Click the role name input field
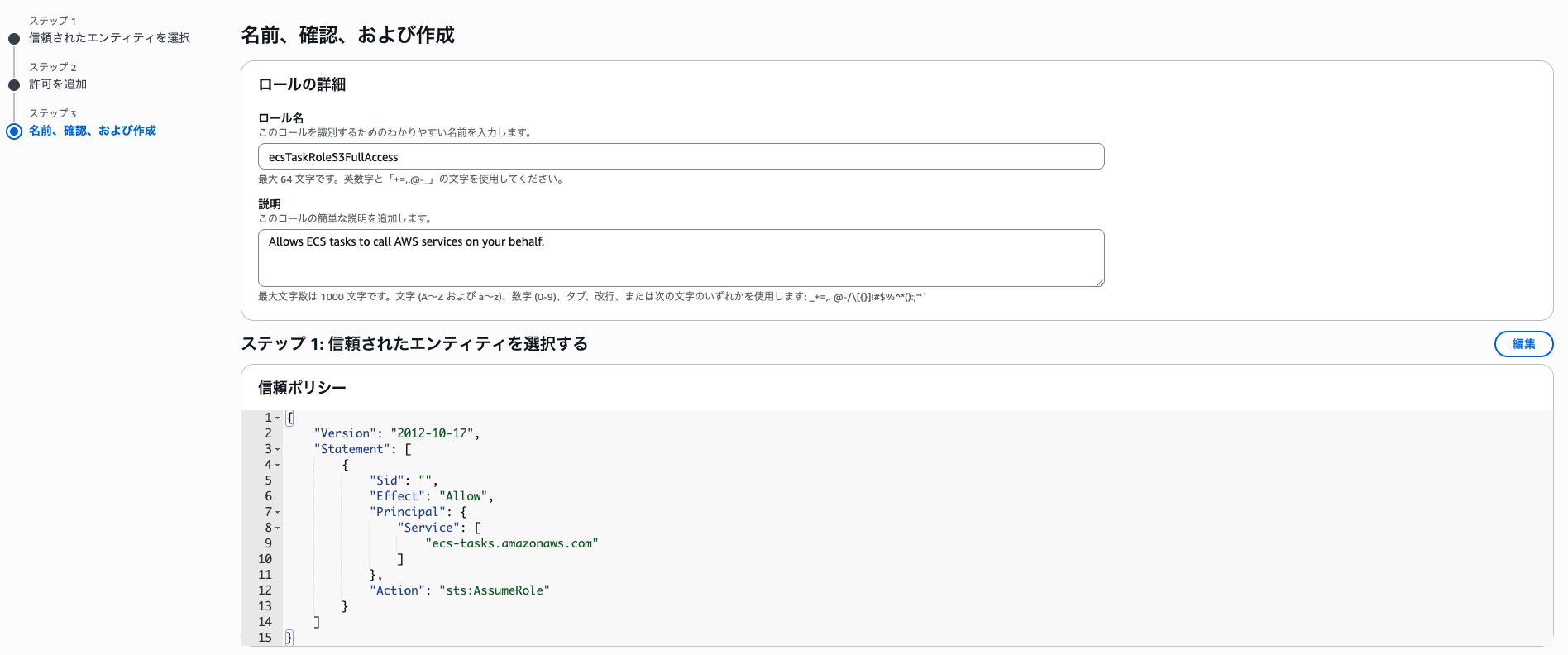This screenshot has width=1568, height=655. [681, 157]
